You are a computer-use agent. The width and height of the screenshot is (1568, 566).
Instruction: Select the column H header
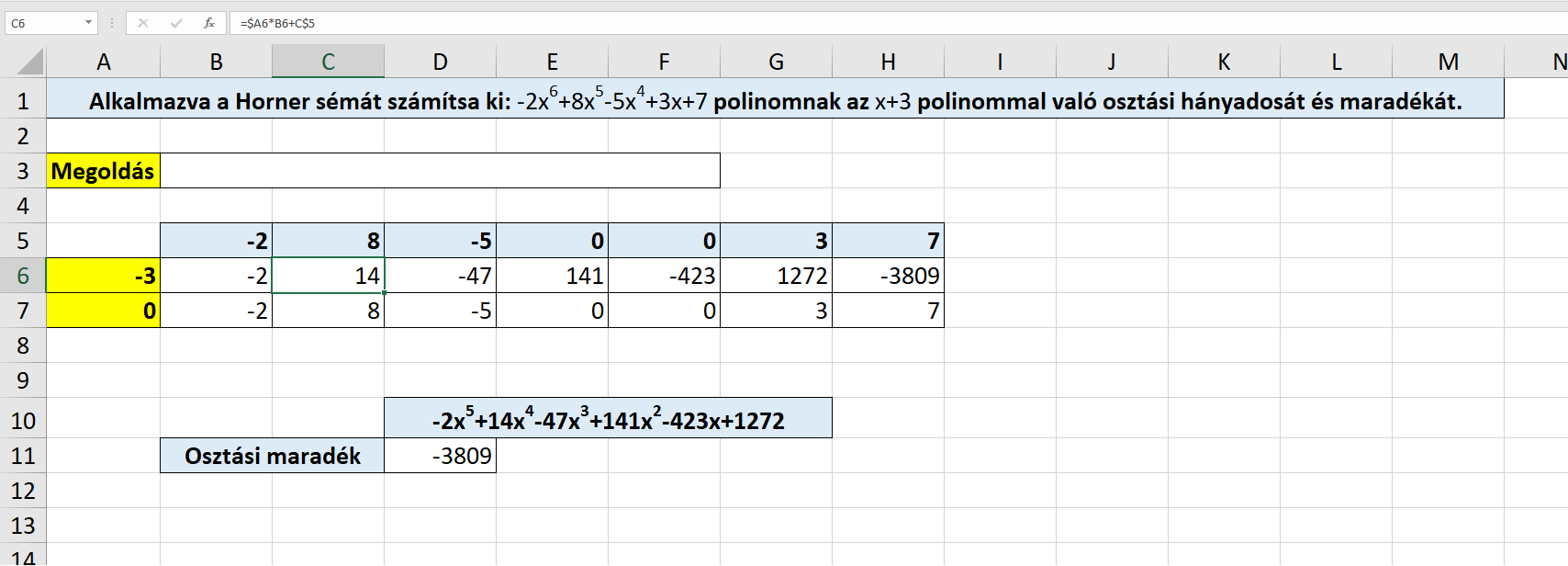[x=888, y=62]
